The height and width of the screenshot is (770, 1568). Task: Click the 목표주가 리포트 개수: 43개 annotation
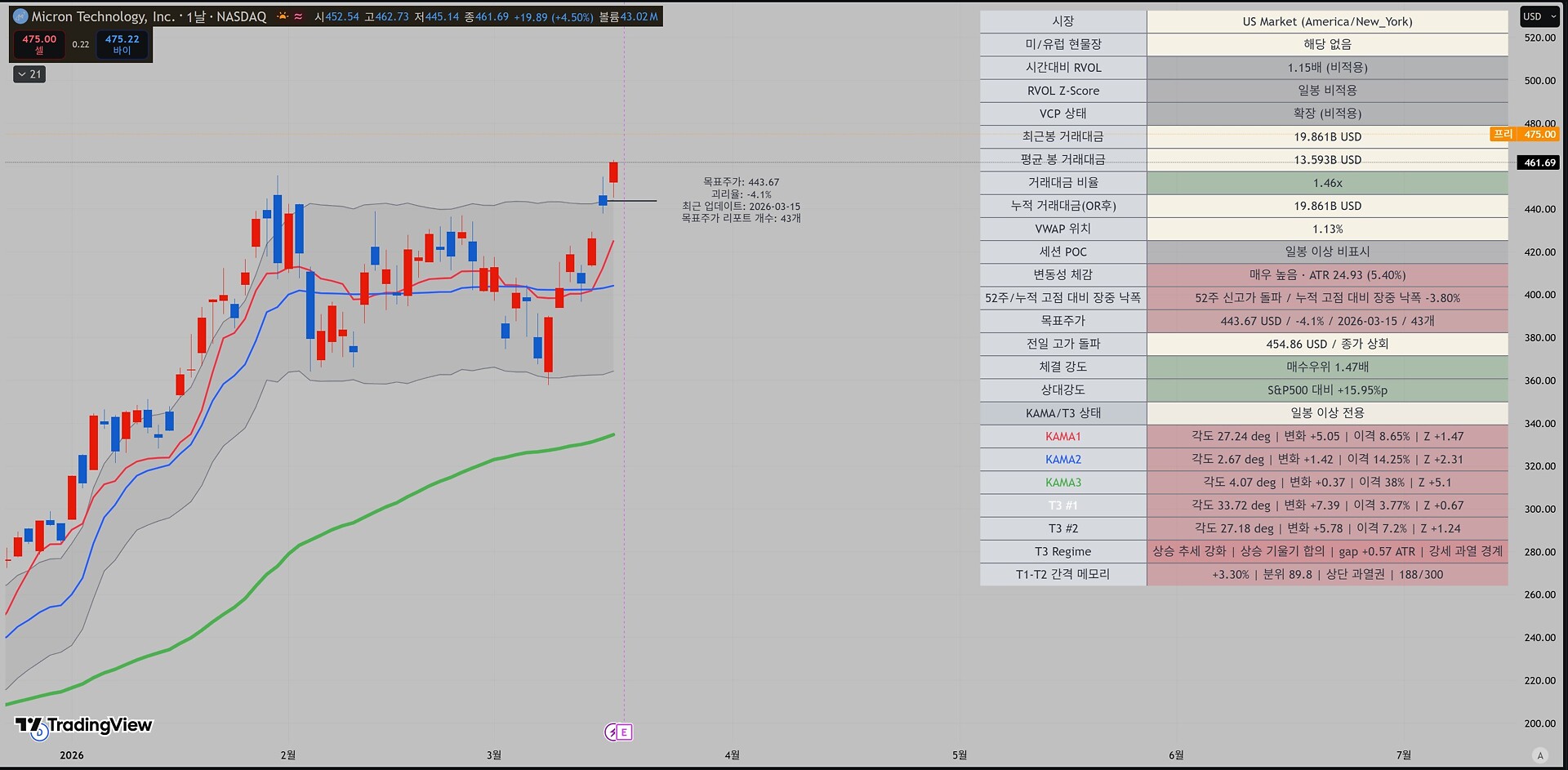pos(741,218)
